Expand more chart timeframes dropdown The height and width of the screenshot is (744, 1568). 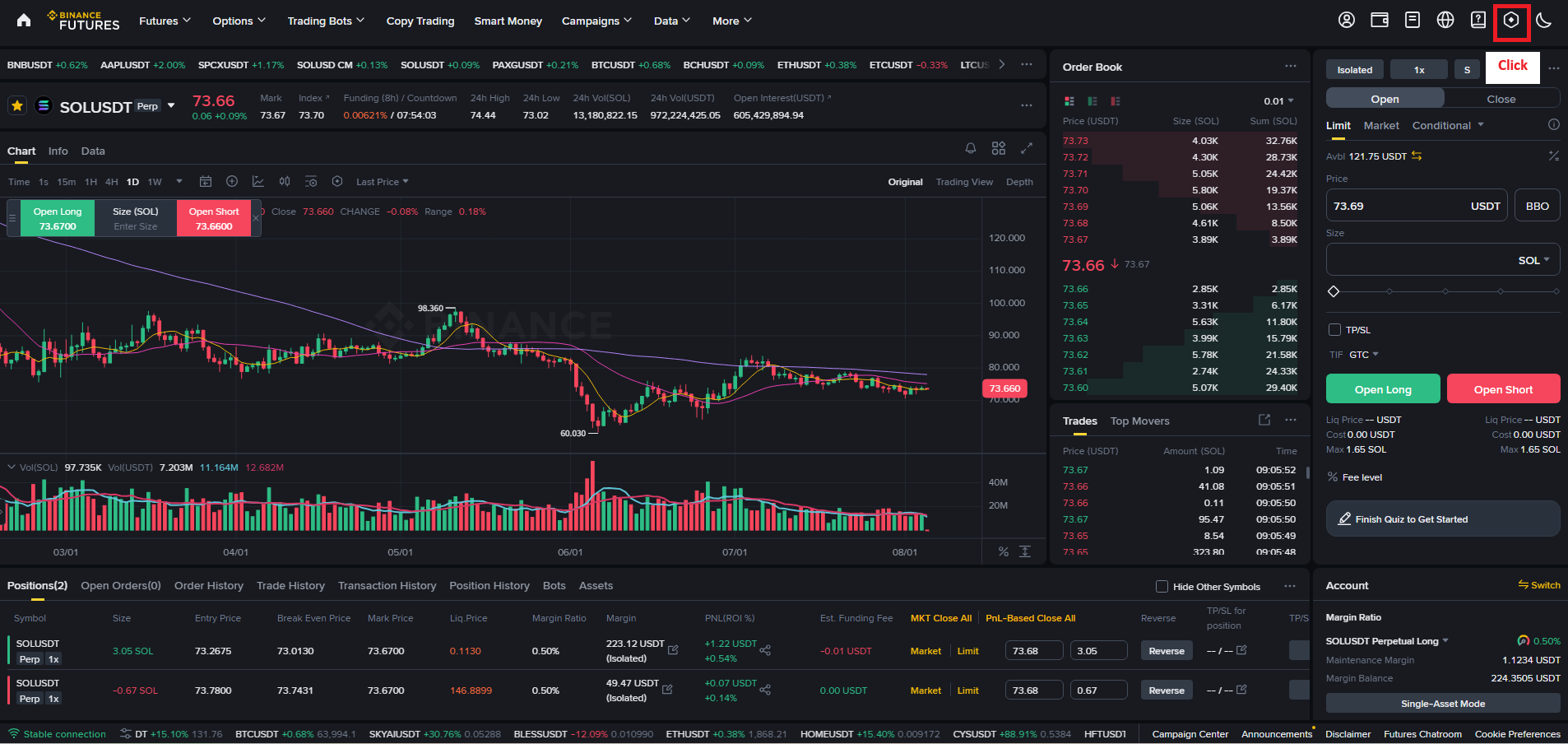179,181
